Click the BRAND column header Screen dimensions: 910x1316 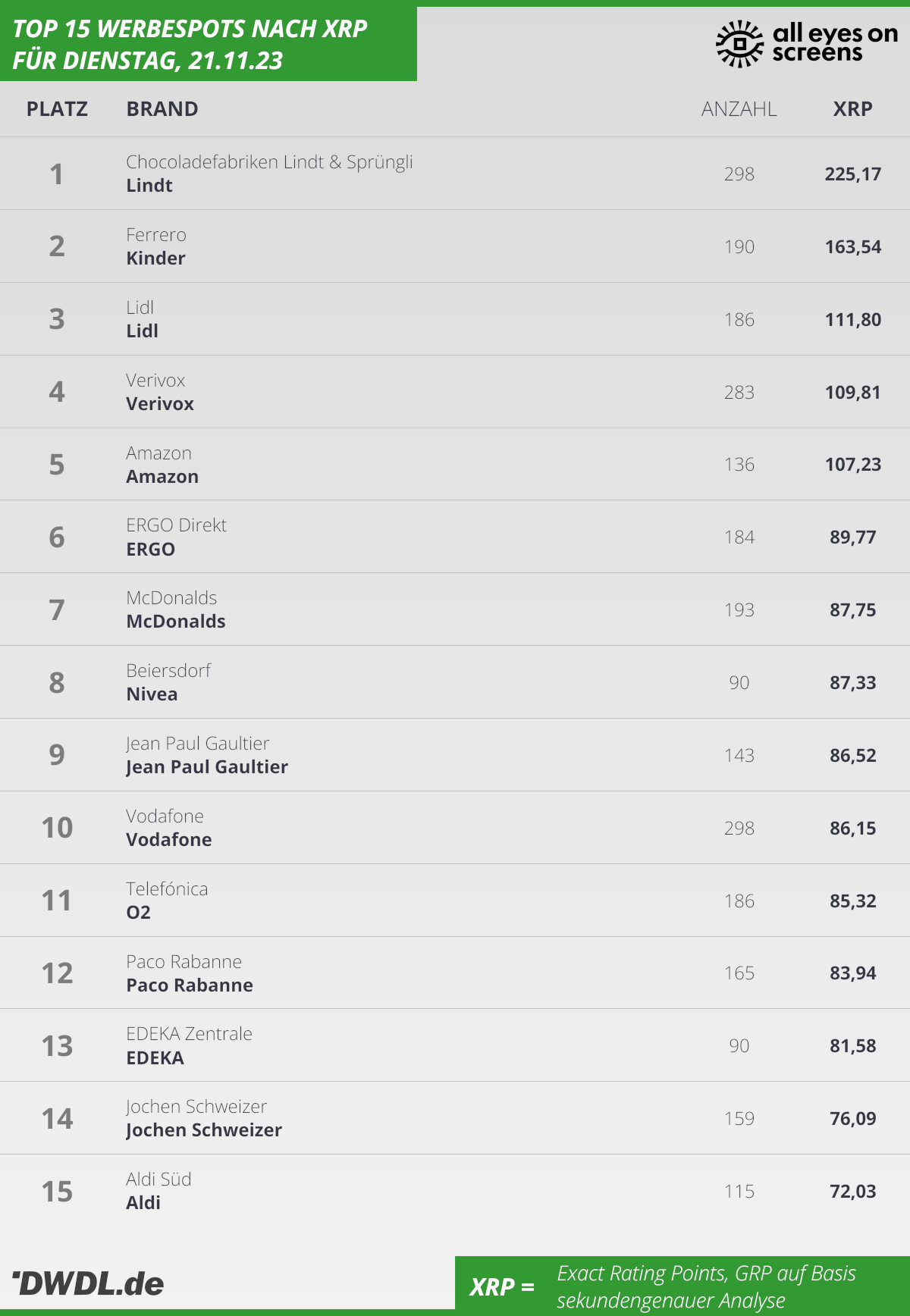(162, 109)
